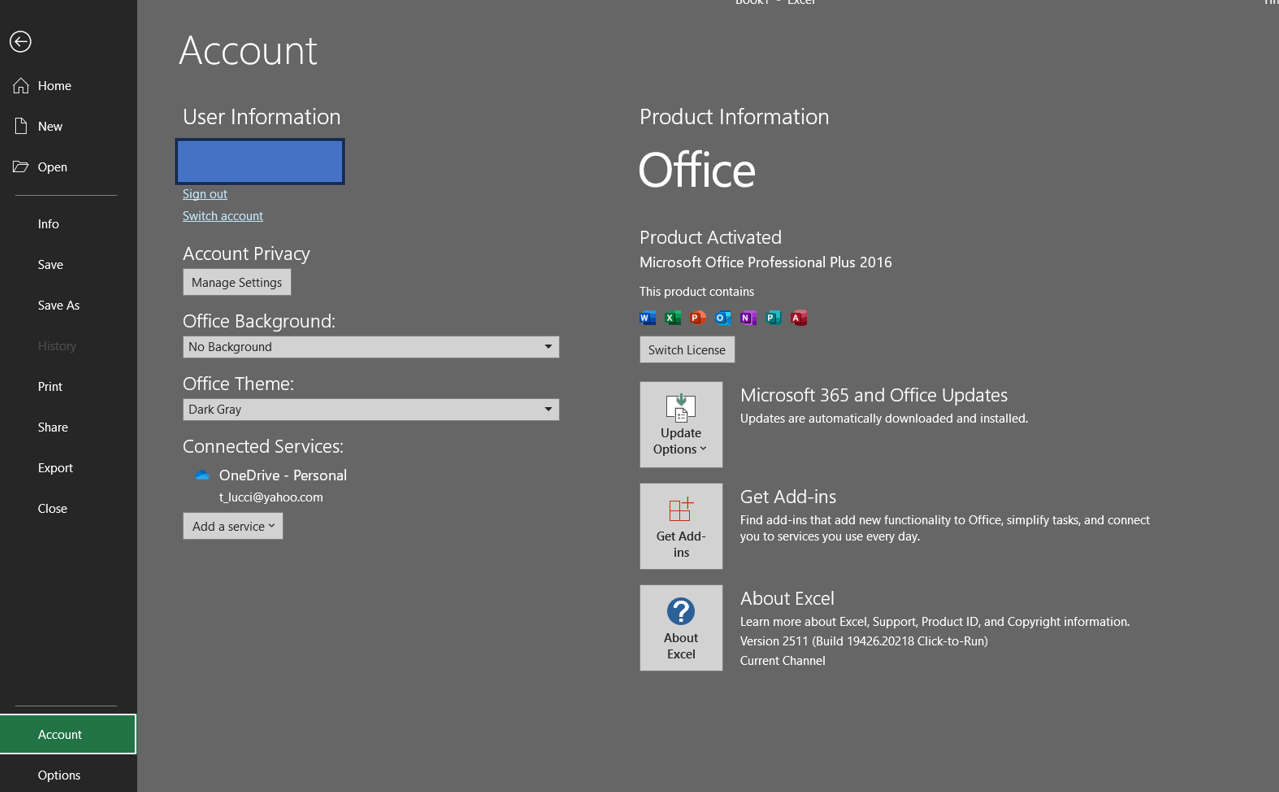Select the Account tab
This screenshot has height=792, width=1279.
pos(68,734)
